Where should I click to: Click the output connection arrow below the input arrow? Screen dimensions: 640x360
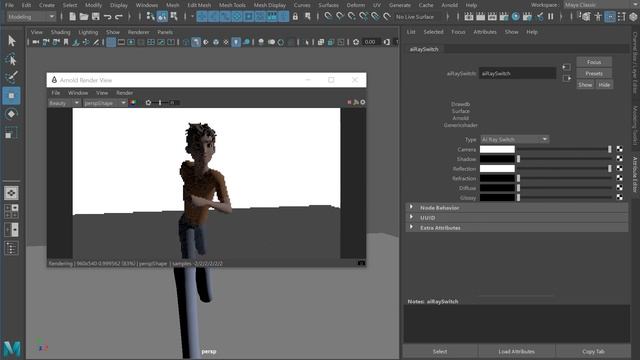tap(567, 78)
